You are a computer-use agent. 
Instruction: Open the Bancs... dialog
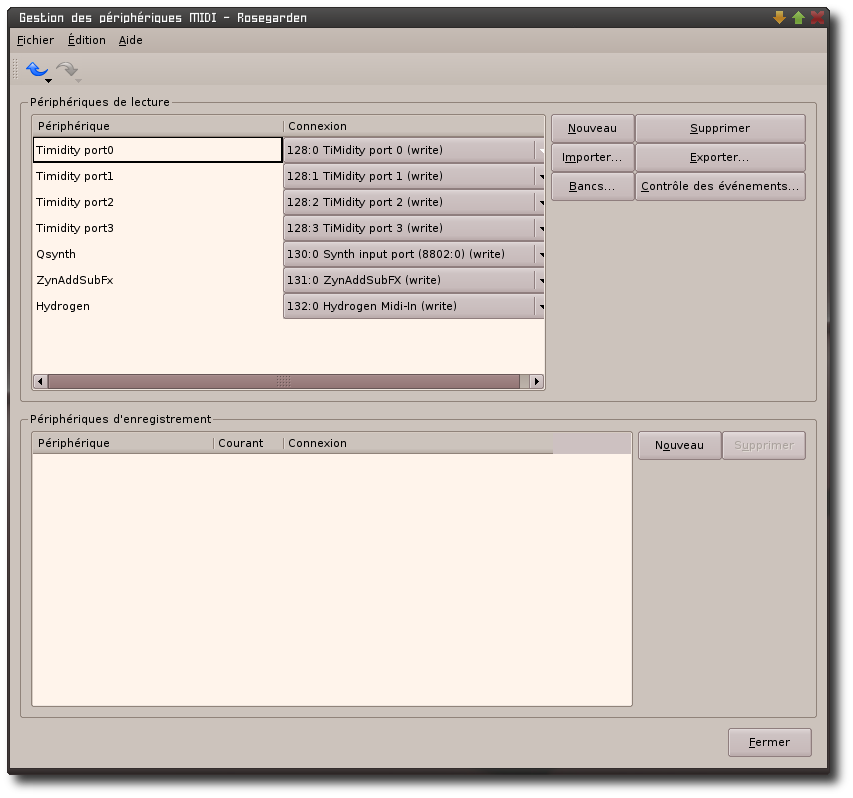pos(592,186)
